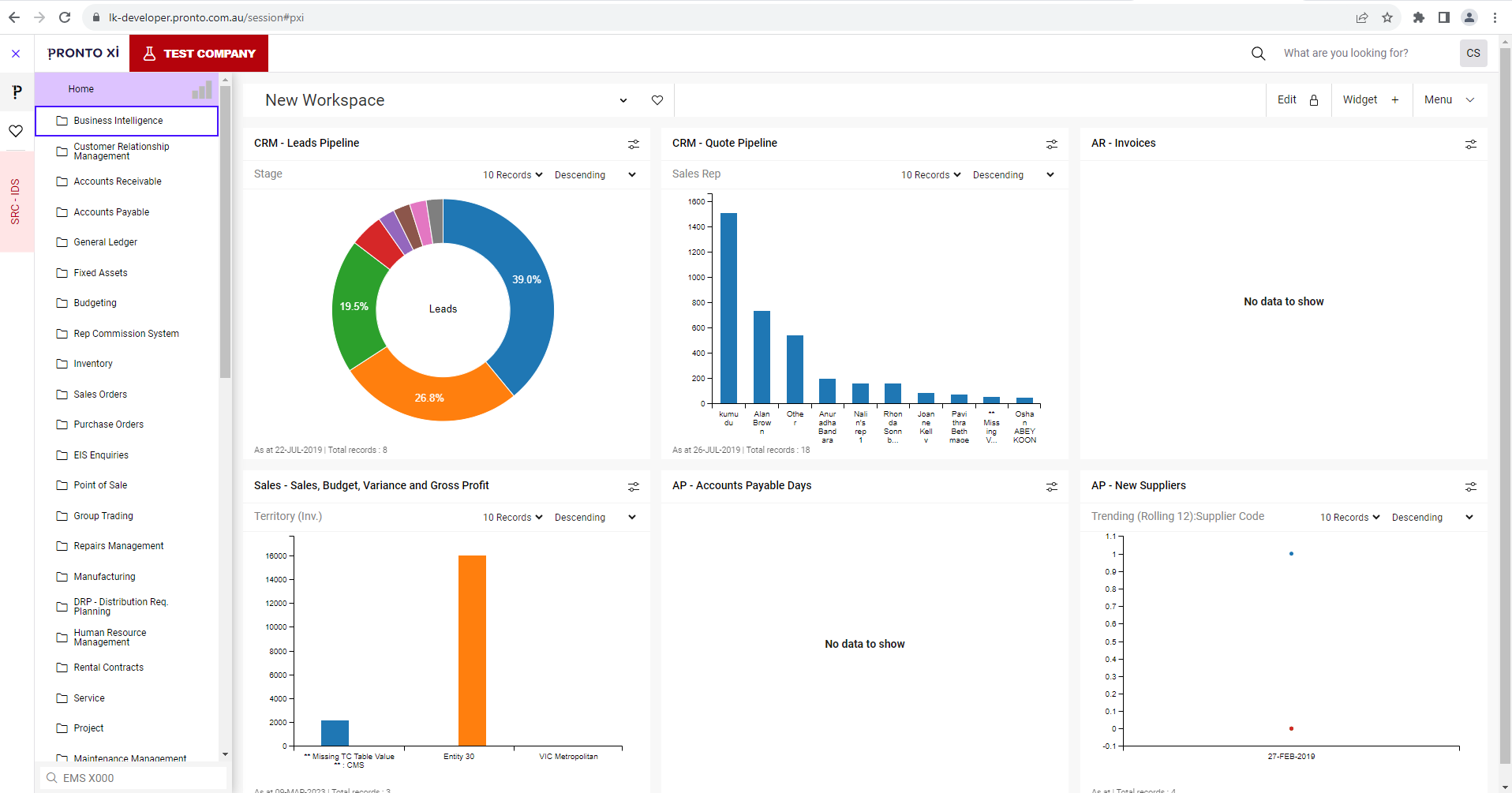Click the Widget add button
Image resolution: width=1512 pixels, height=793 pixels.
point(1371,100)
